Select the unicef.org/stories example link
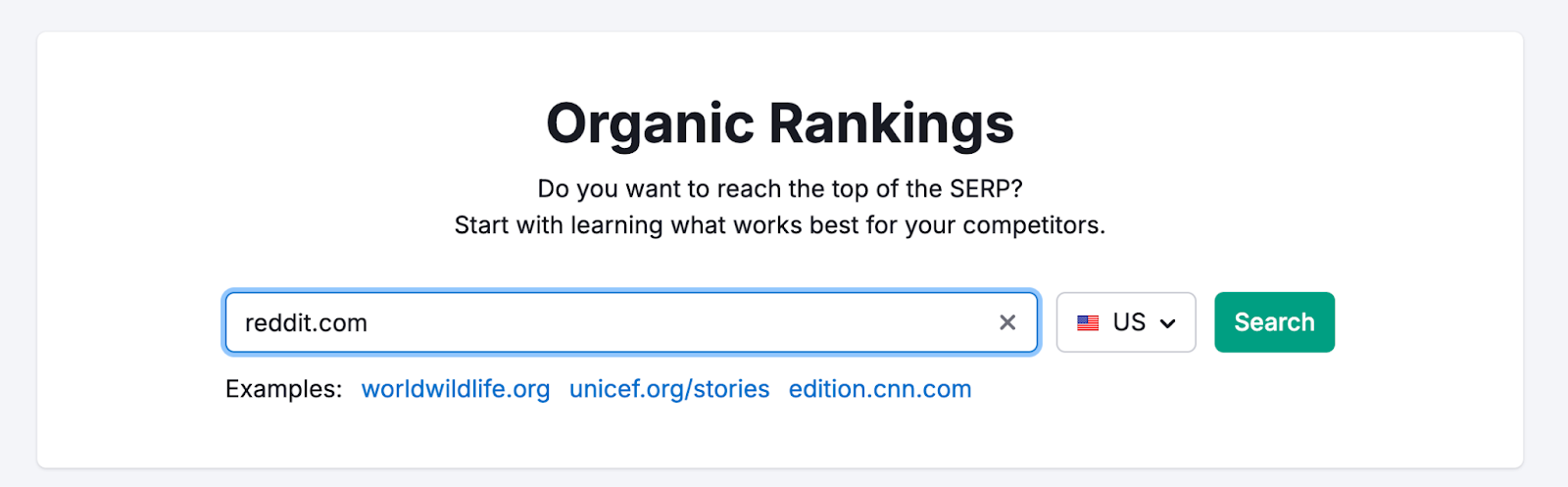This screenshot has height=487, width=1568. click(669, 389)
